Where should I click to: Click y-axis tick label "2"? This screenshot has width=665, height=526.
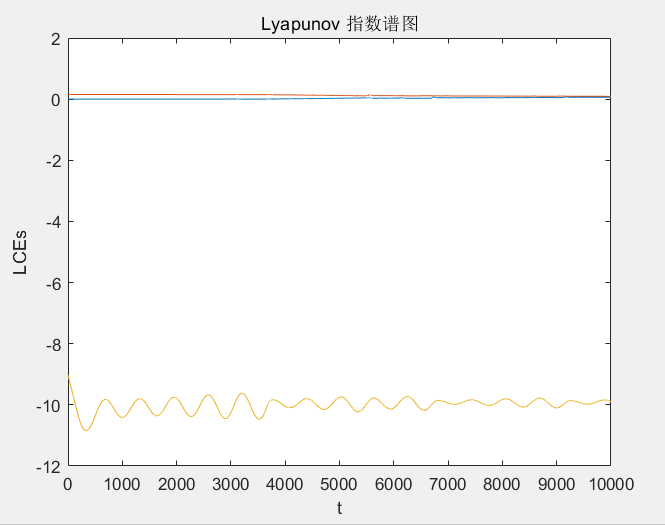click(56, 39)
